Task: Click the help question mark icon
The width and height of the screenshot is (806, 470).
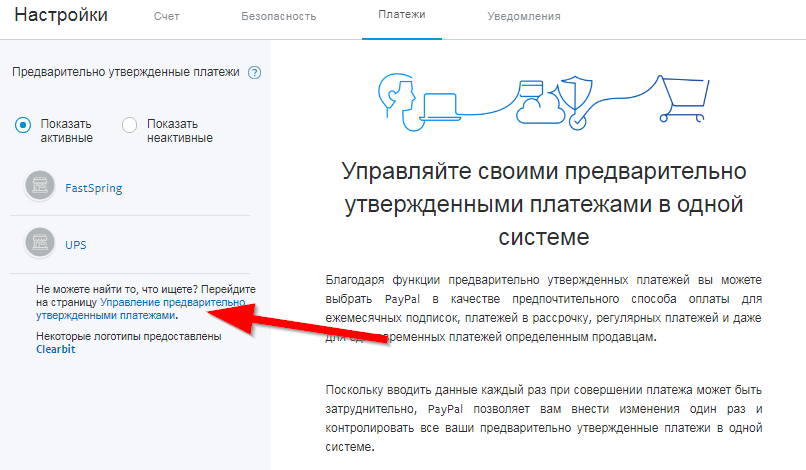Action: point(254,72)
